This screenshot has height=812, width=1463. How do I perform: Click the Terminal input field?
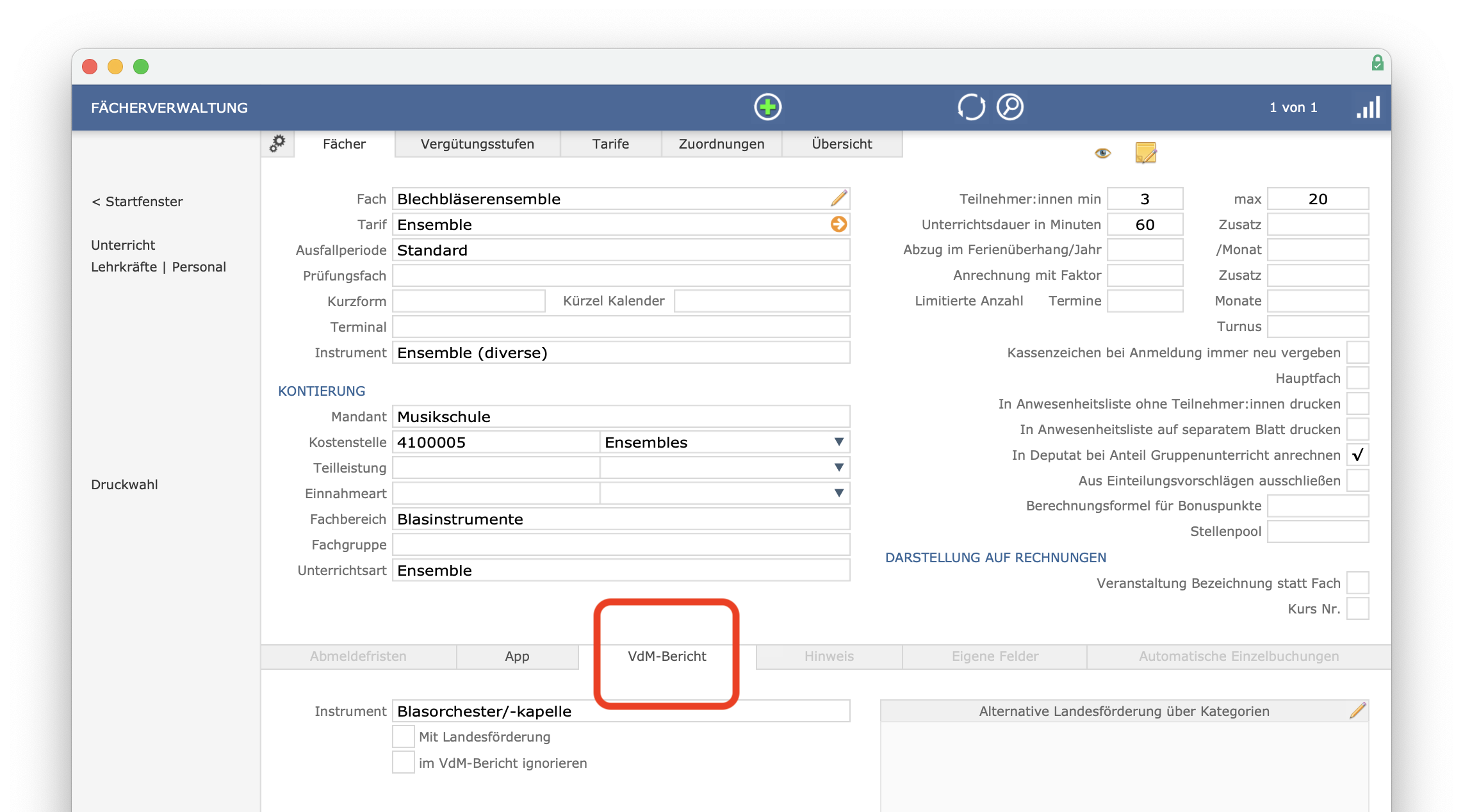(x=621, y=327)
